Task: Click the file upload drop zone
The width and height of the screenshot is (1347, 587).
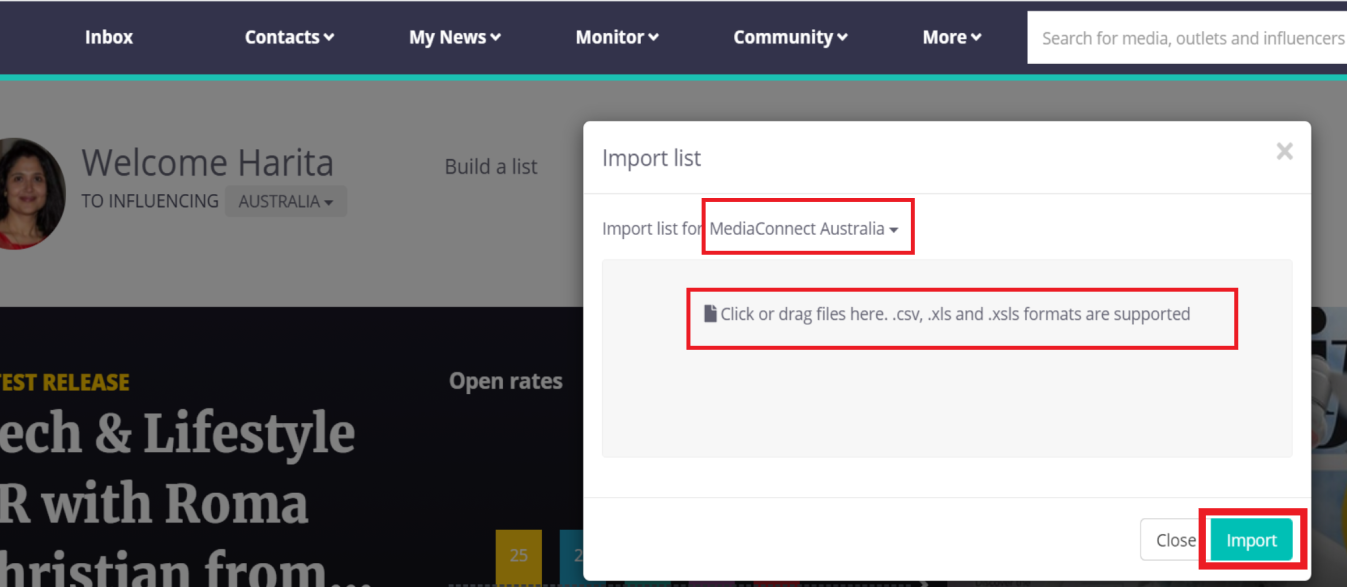Action: coord(946,314)
